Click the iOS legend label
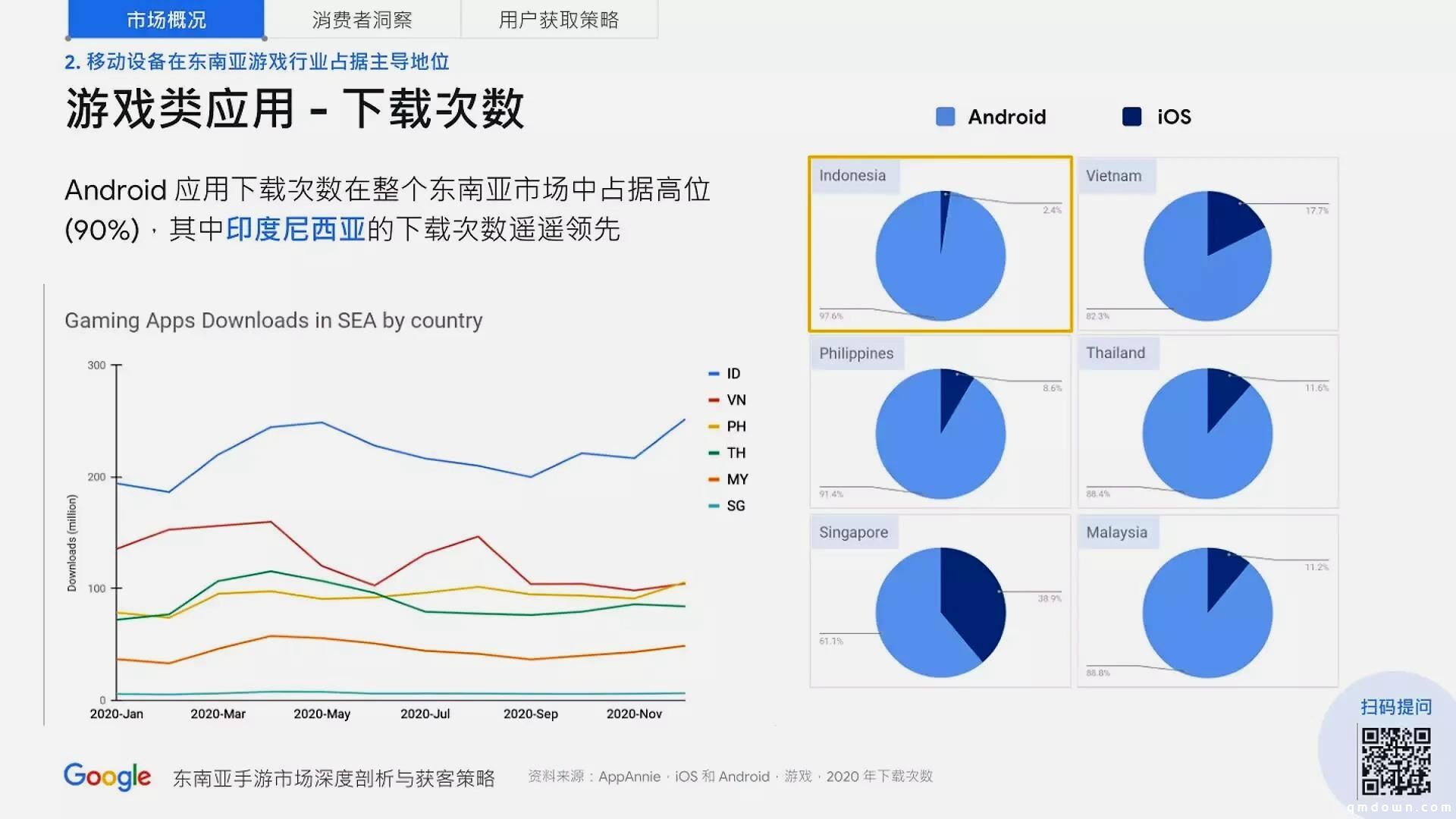 click(1174, 117)
